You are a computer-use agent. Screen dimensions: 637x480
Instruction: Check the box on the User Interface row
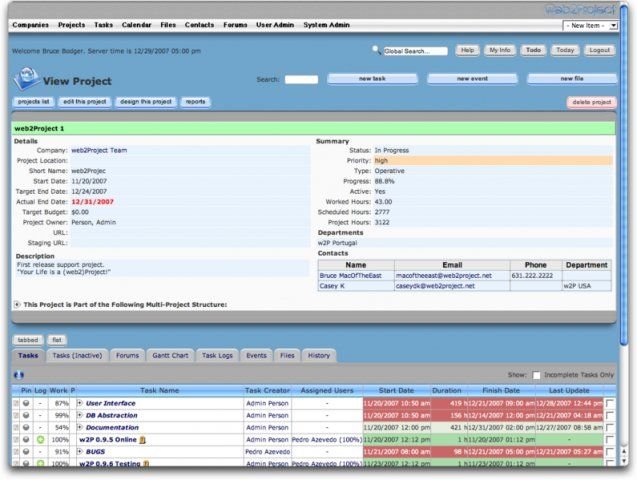tap(610, 402)
